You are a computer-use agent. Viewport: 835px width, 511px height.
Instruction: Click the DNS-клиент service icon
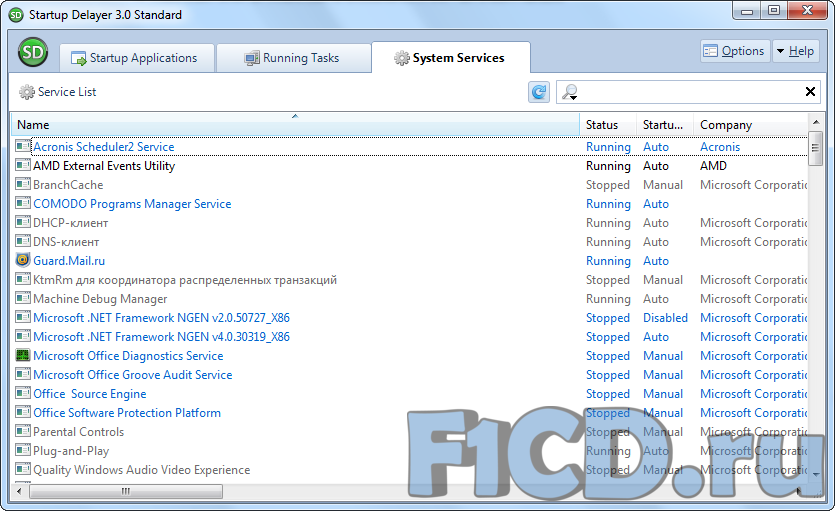23,241
